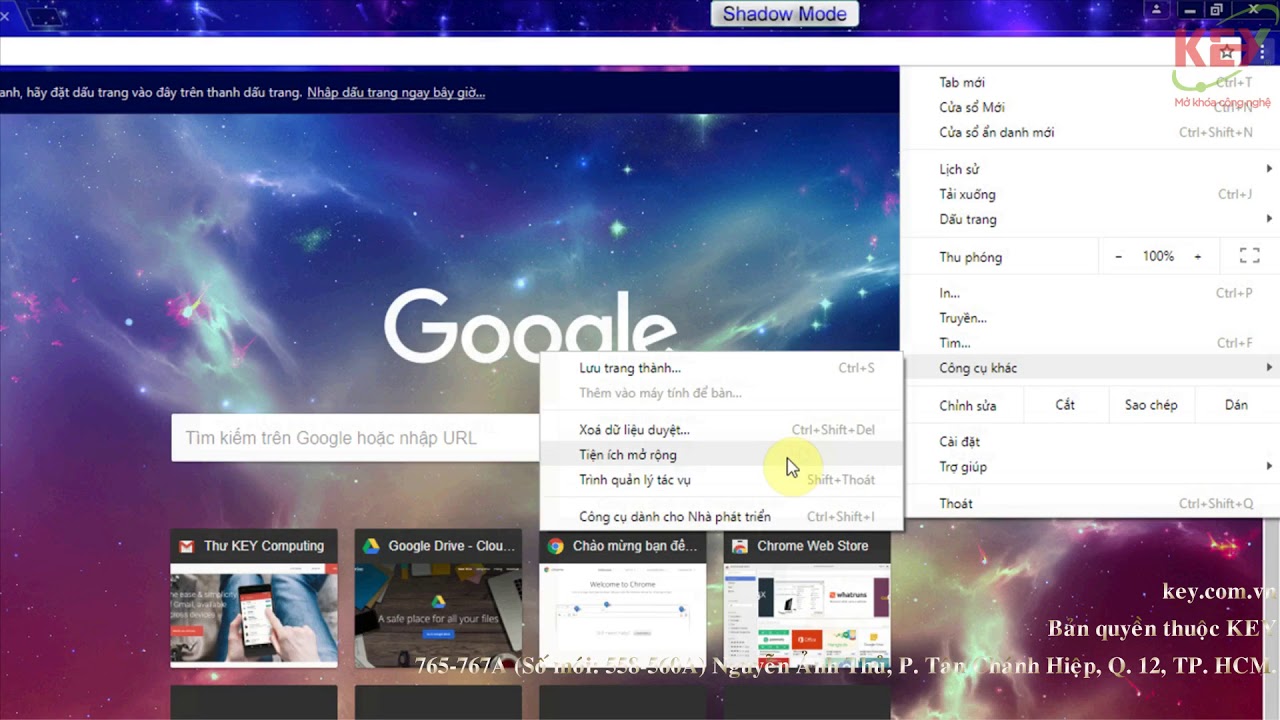Open Công cụ dành cho Nhà phát triển
Screen dimensions: 1280x720
[721, 517]
